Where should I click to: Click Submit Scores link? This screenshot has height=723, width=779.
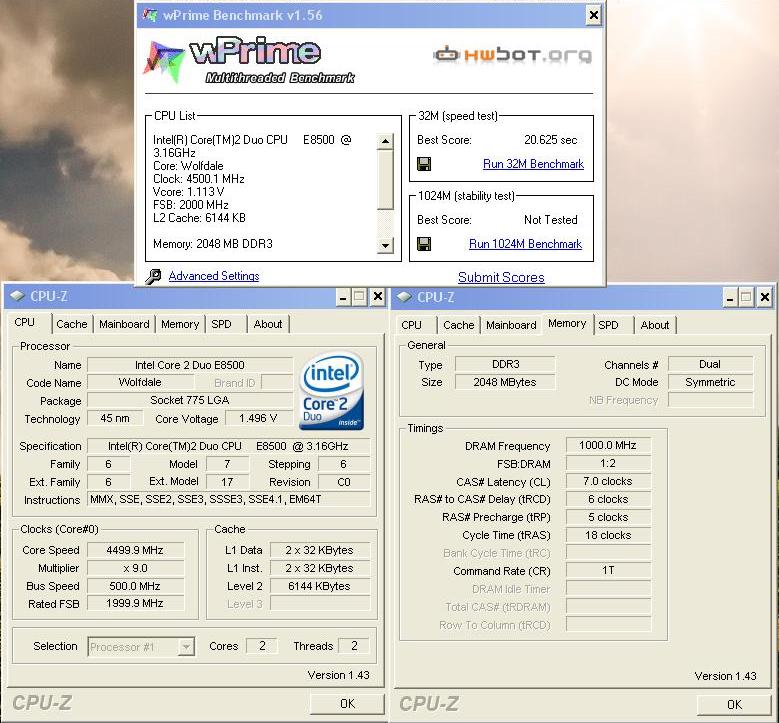coord(501,277)
